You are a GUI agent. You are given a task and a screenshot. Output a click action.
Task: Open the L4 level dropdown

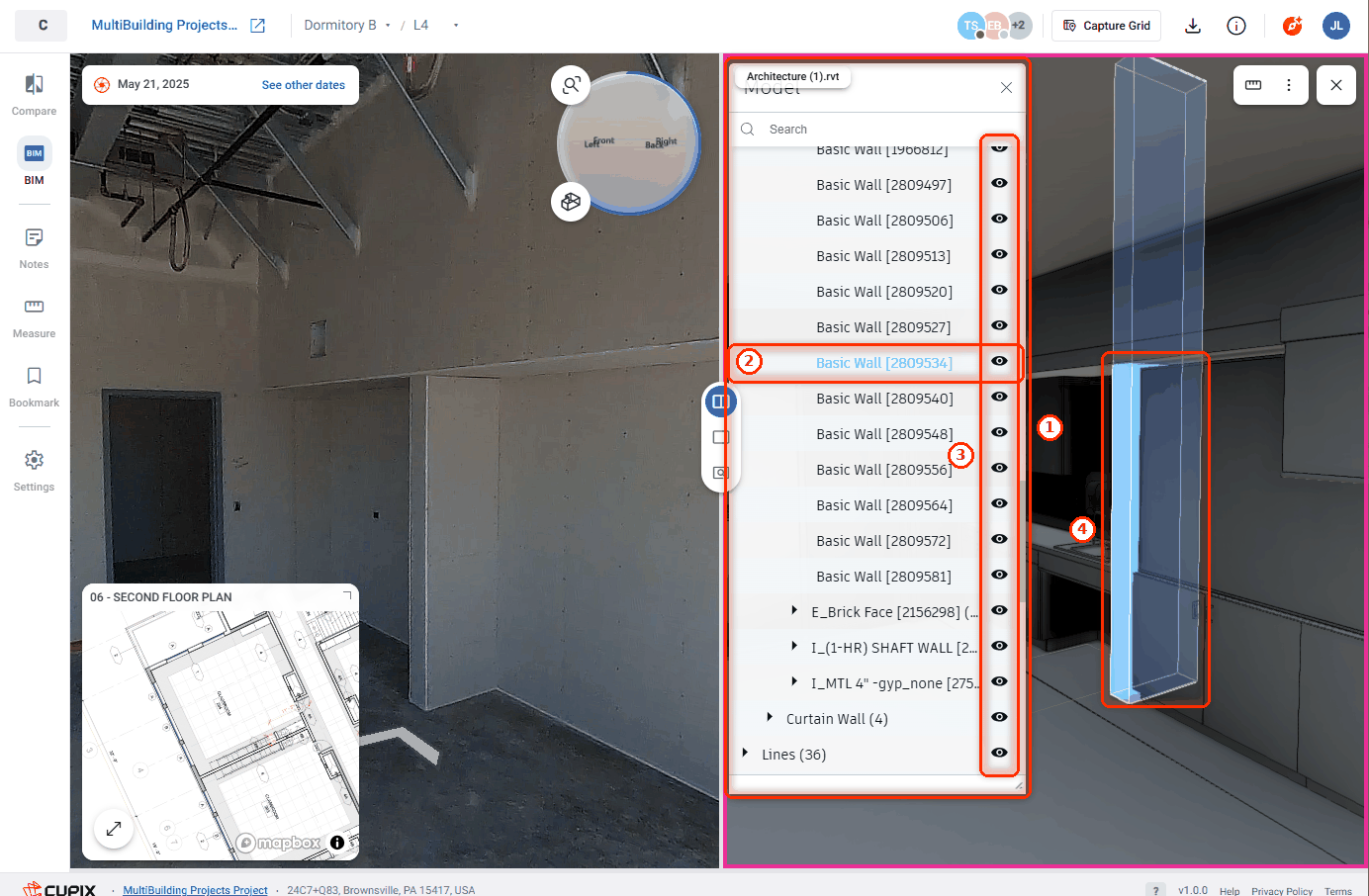435,26
